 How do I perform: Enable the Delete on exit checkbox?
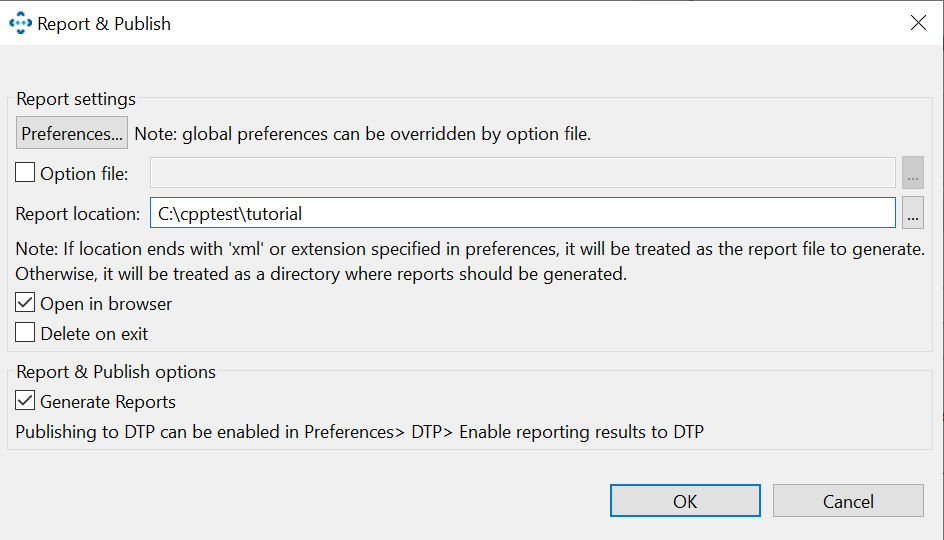click(x=25, y=333)
